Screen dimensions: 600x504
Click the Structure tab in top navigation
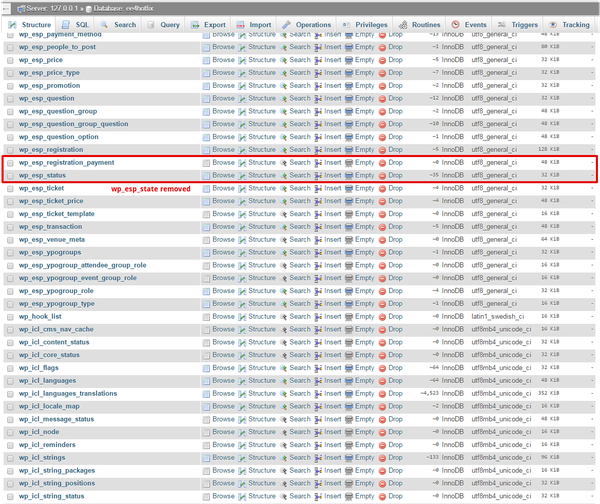coord(29,25)
